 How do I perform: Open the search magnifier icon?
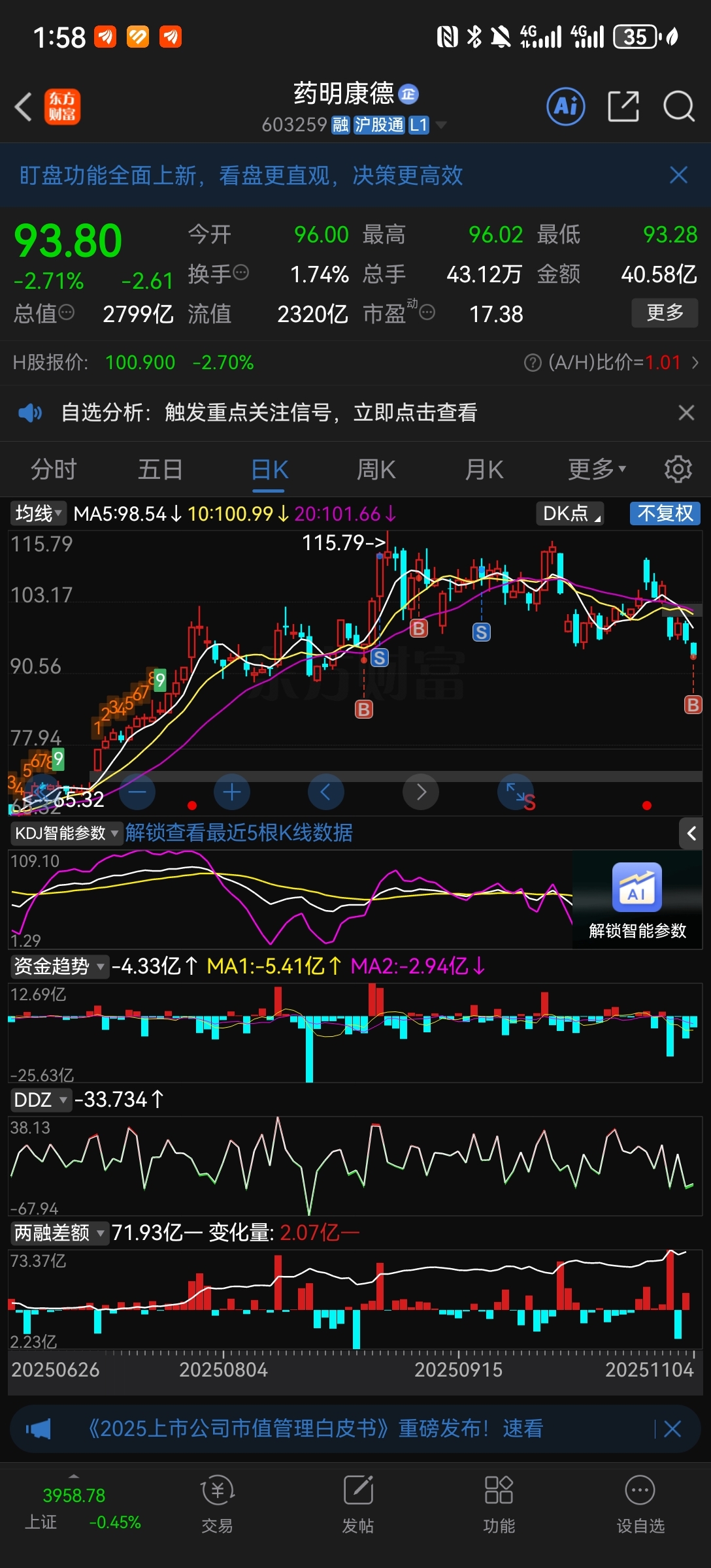(x=679, y=106)
